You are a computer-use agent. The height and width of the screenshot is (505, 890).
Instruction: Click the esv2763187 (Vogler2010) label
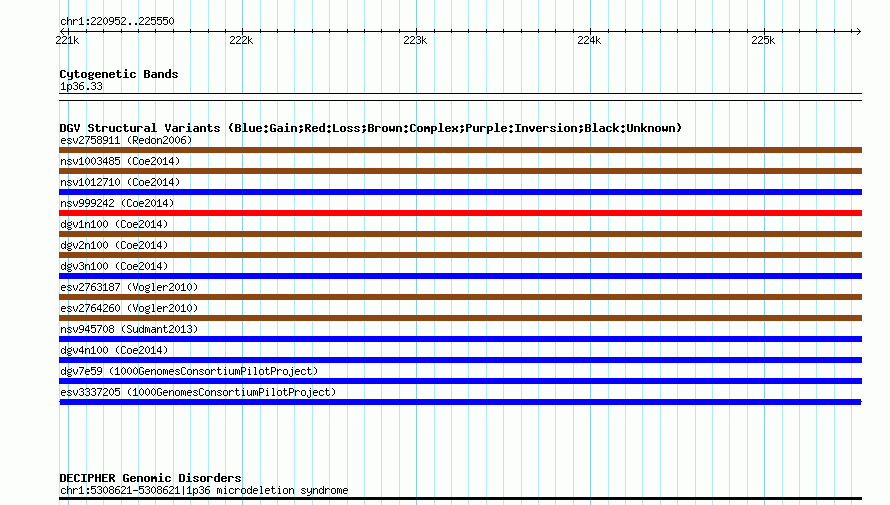point(129,287)
